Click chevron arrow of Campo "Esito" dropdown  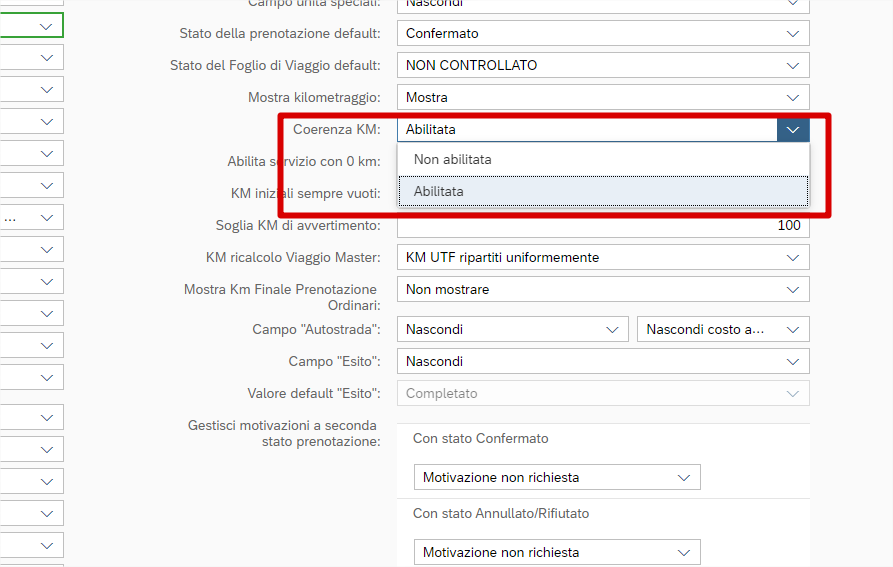(793, 361)
